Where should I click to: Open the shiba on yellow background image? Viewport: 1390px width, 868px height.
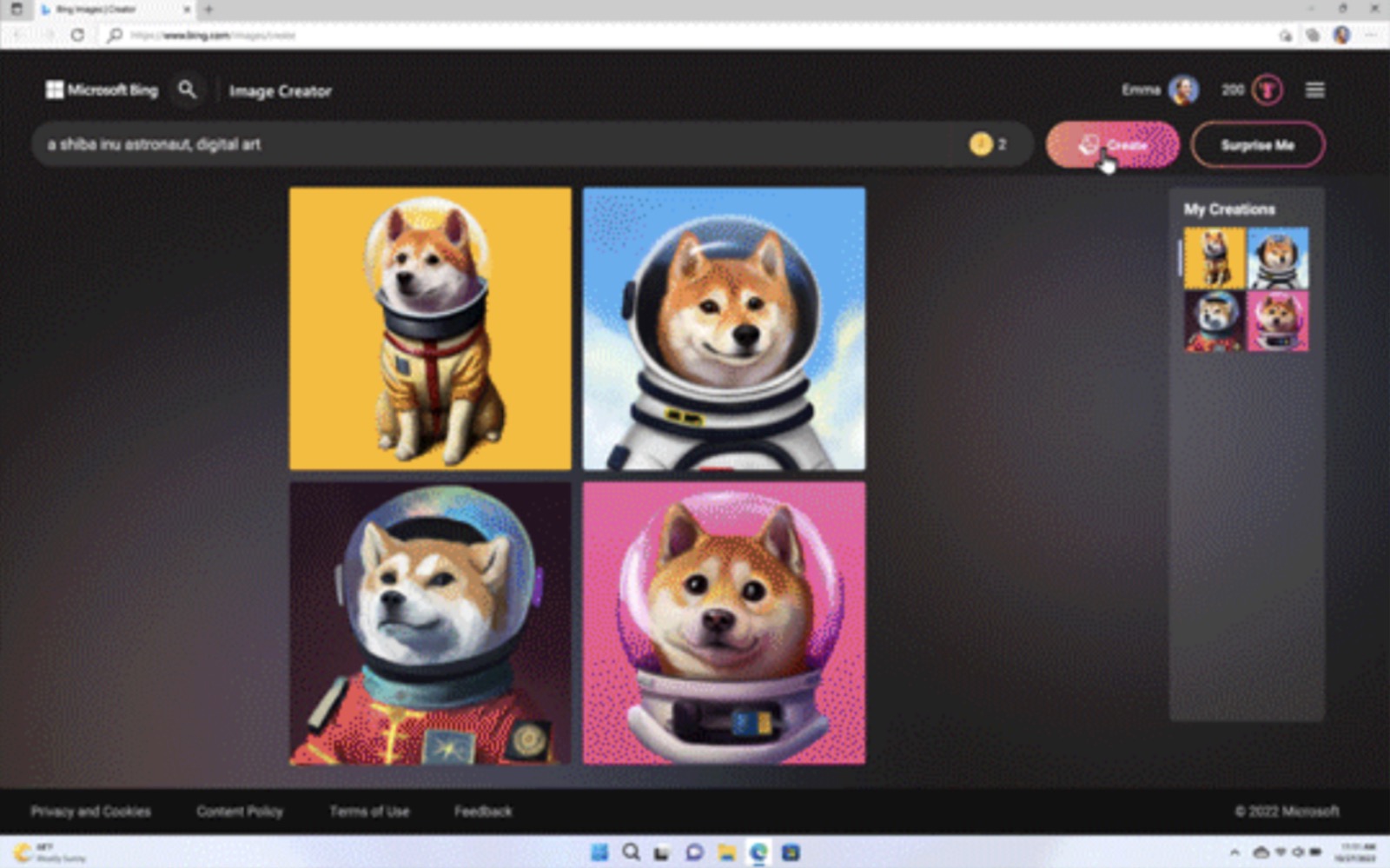click(x=430, y=328)
